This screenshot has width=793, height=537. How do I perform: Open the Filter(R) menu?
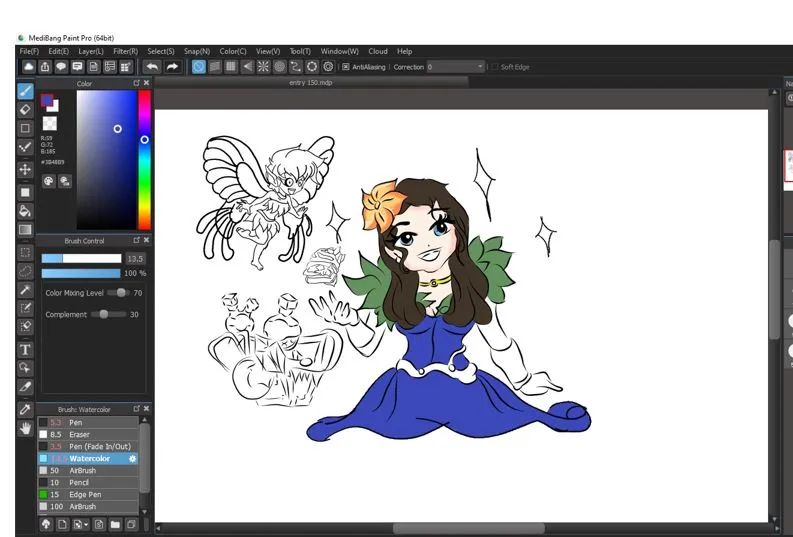(125, 51)
